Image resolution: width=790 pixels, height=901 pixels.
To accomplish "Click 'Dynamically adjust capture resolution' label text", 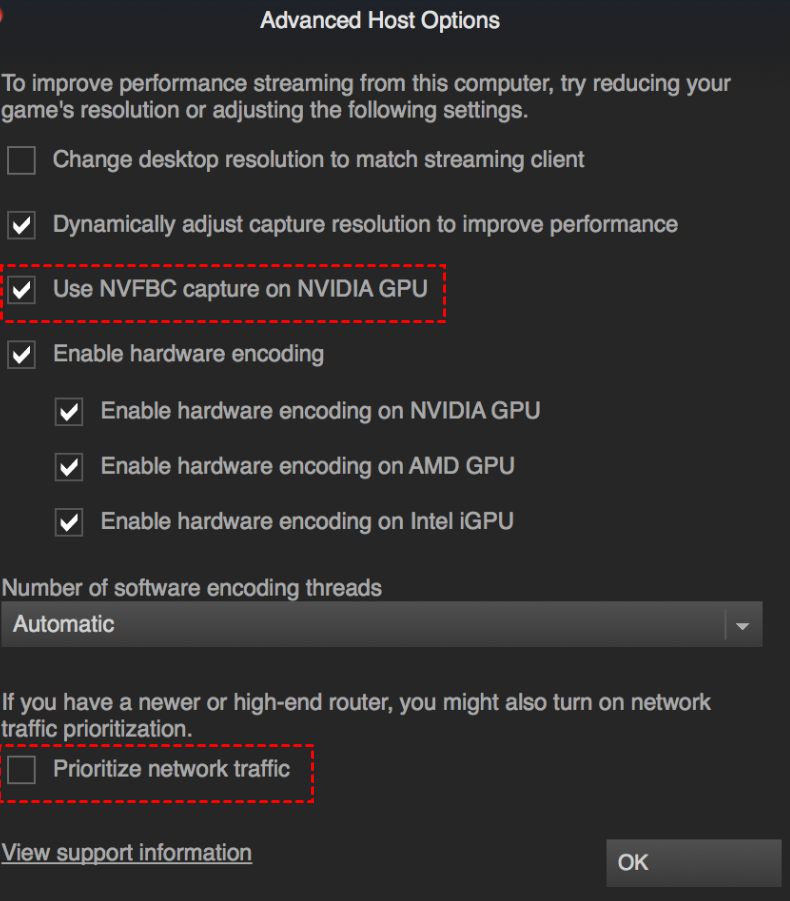I will (365, 224).
